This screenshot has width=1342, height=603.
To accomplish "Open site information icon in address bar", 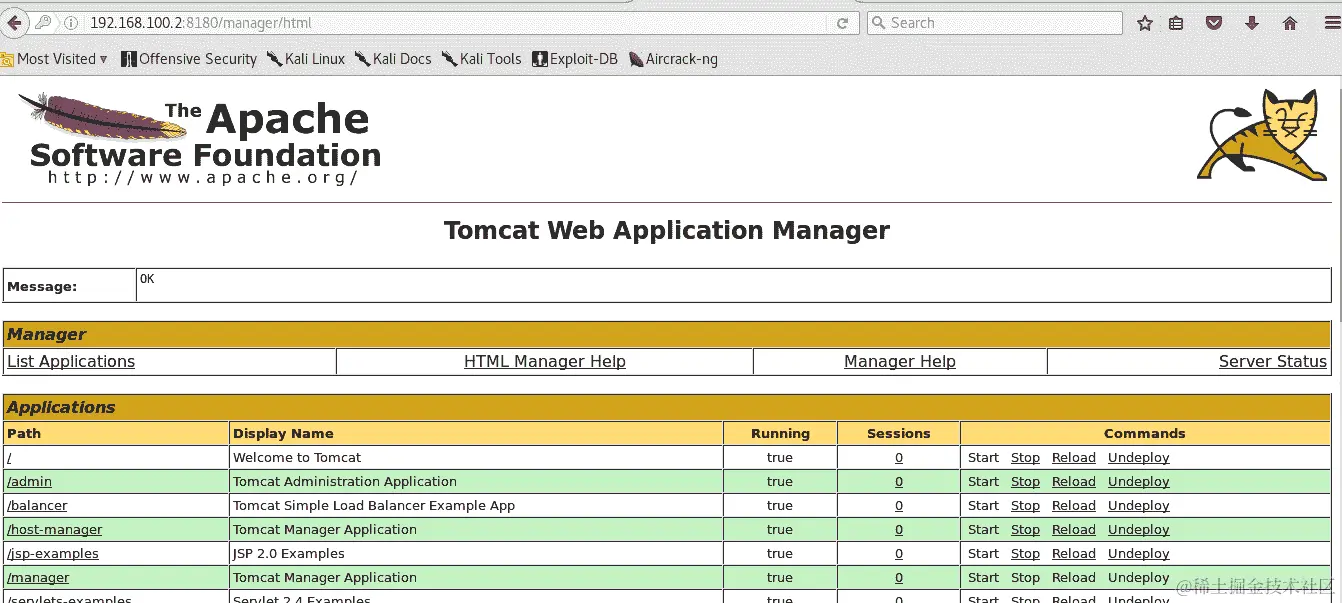I will (71, 23).
